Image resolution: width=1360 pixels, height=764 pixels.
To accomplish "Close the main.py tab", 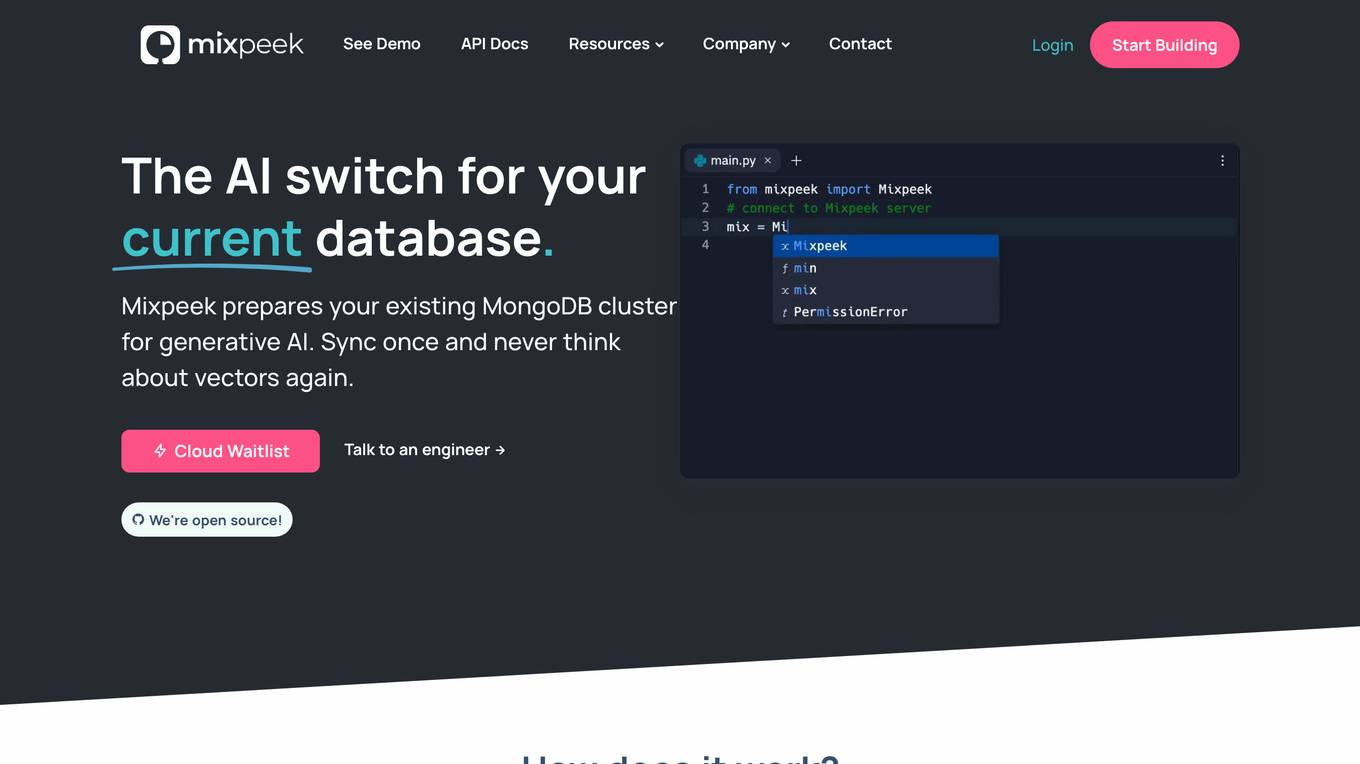I will [768, 160].
